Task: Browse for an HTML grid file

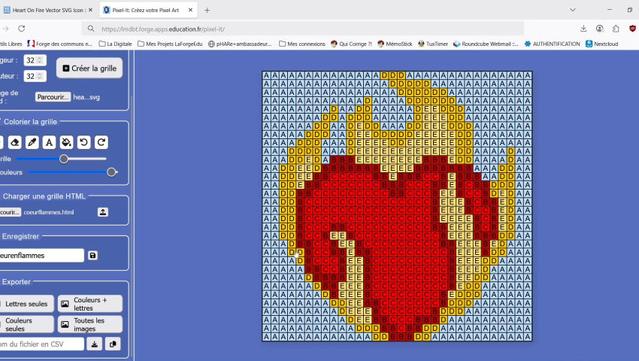Action: click(10, 212)
